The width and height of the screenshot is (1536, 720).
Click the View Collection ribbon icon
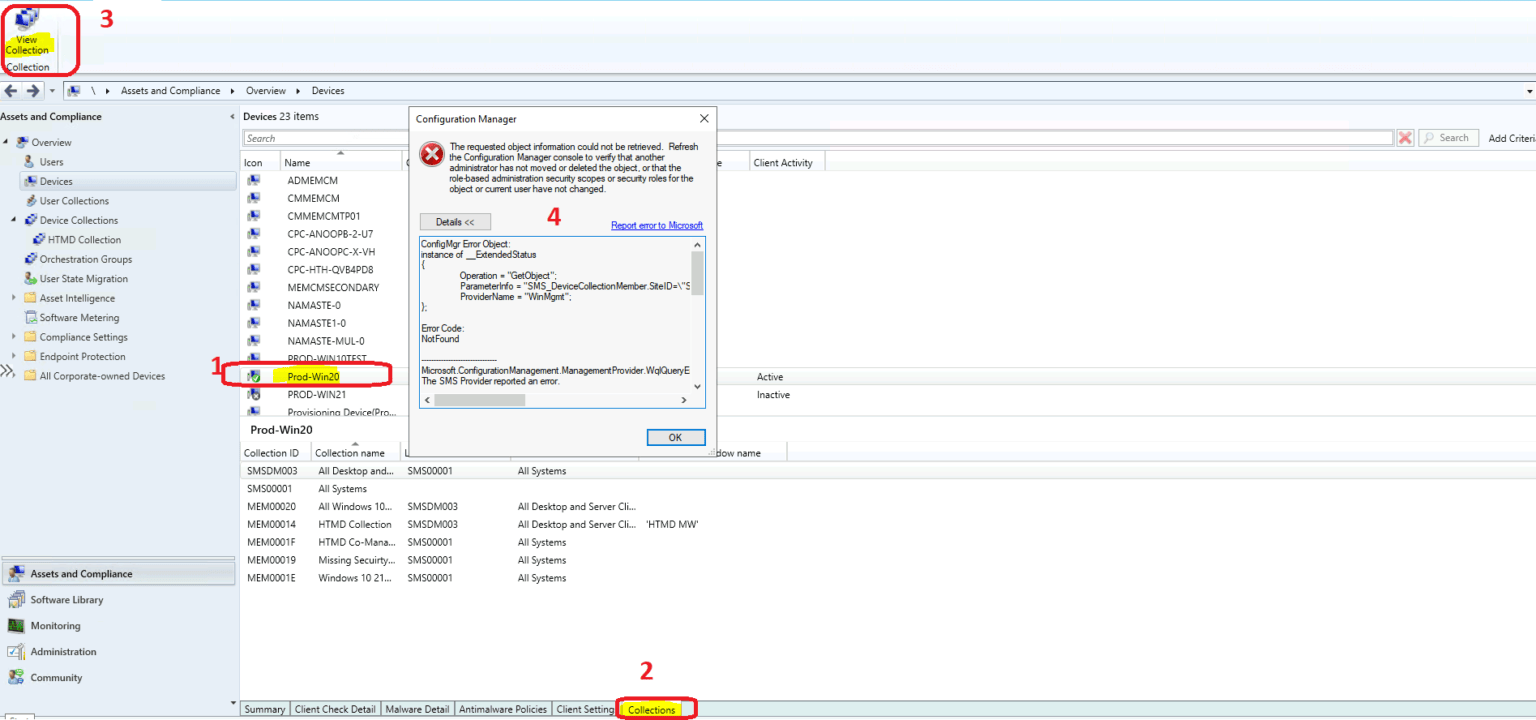pos(27,21)
